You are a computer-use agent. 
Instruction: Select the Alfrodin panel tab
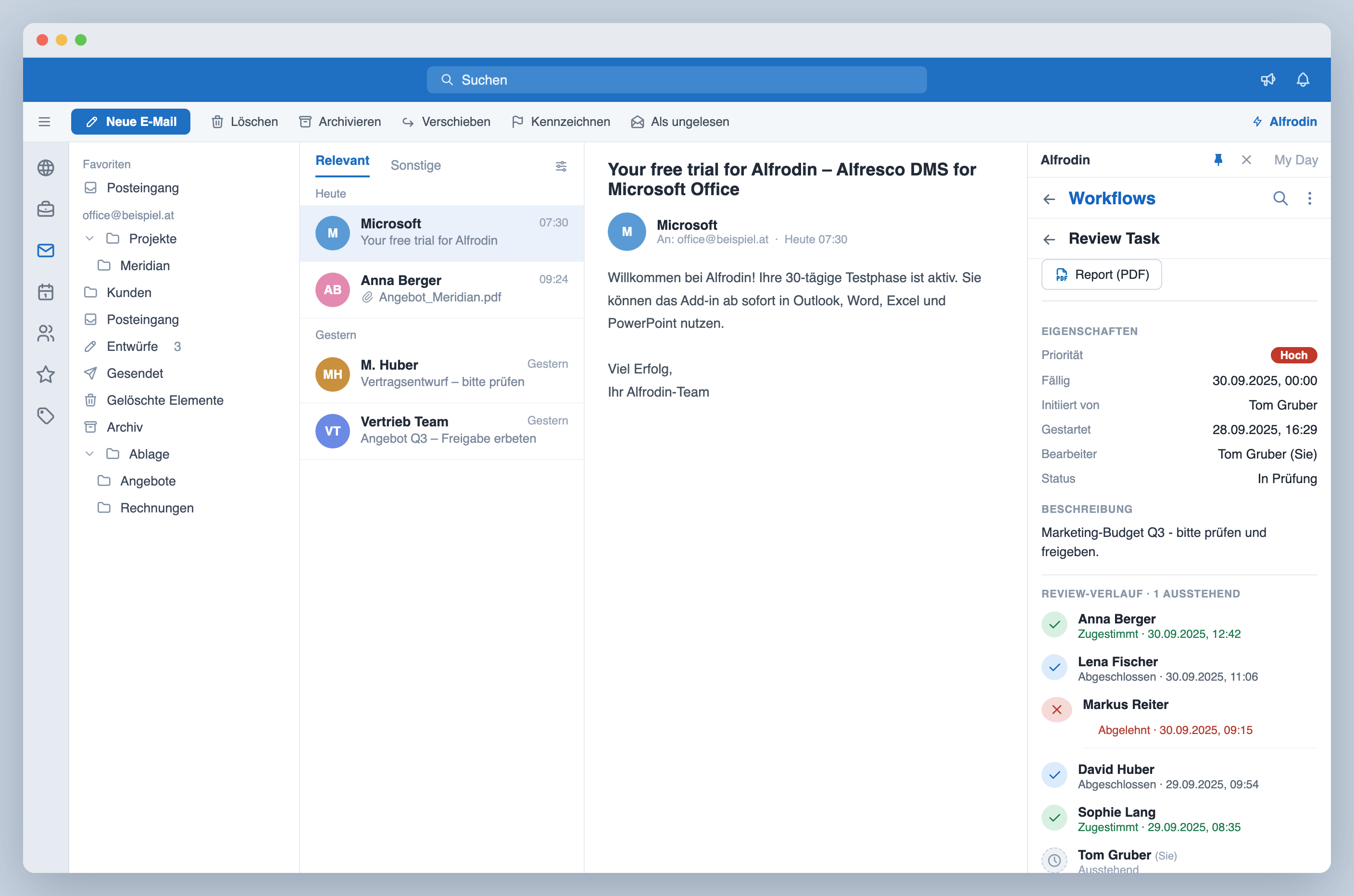tap(1065, 160)
